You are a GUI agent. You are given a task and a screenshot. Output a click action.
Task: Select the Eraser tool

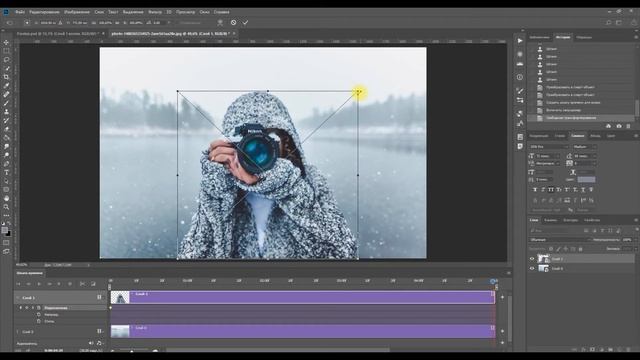pyautogui.click(x=6, y=129)
